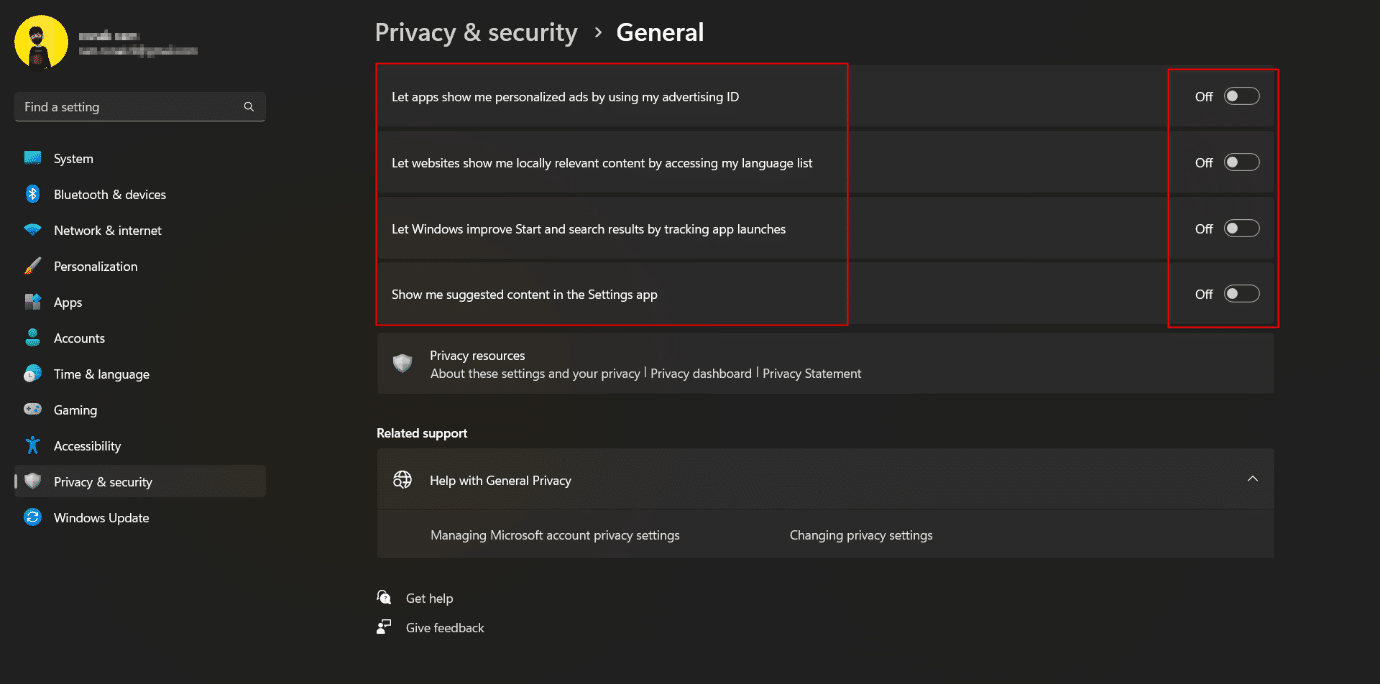The height and width of the screenshot is (684, 1380).
Task: Select Accounts in the sidebar
Action: [140, 338]
